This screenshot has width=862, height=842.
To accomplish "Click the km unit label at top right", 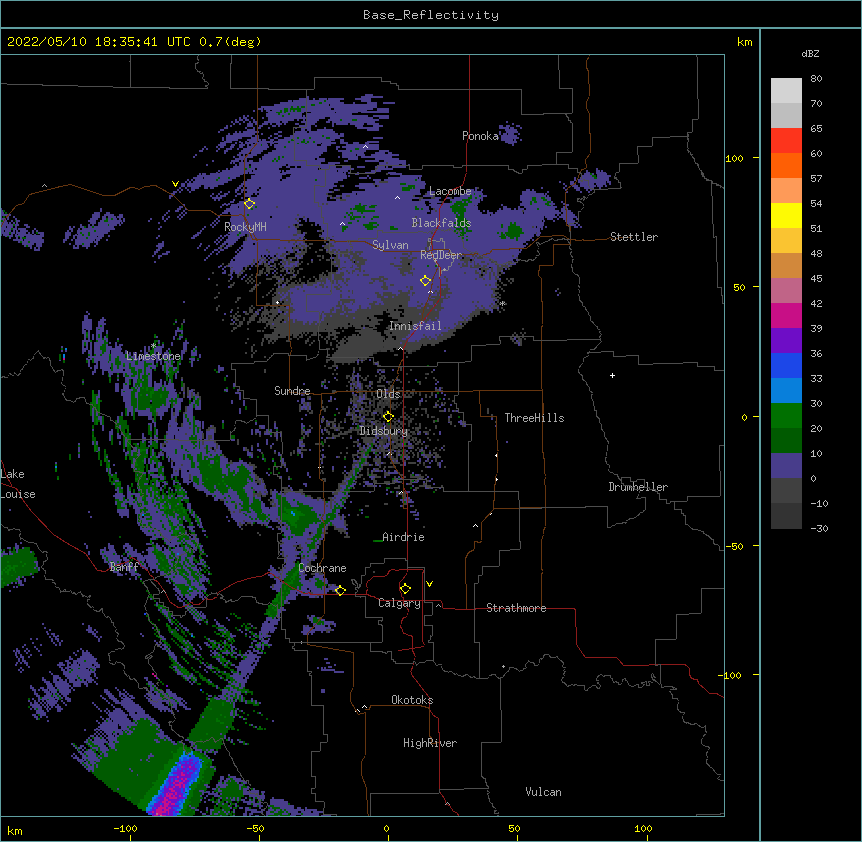I will [x=745, y=42].
